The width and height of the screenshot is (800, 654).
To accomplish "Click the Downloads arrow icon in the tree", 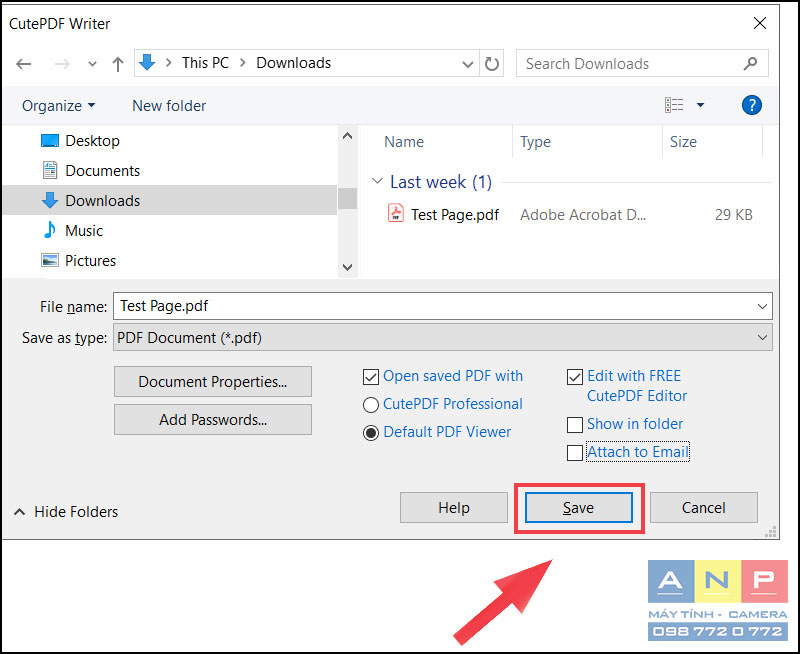I will [49, 200].
